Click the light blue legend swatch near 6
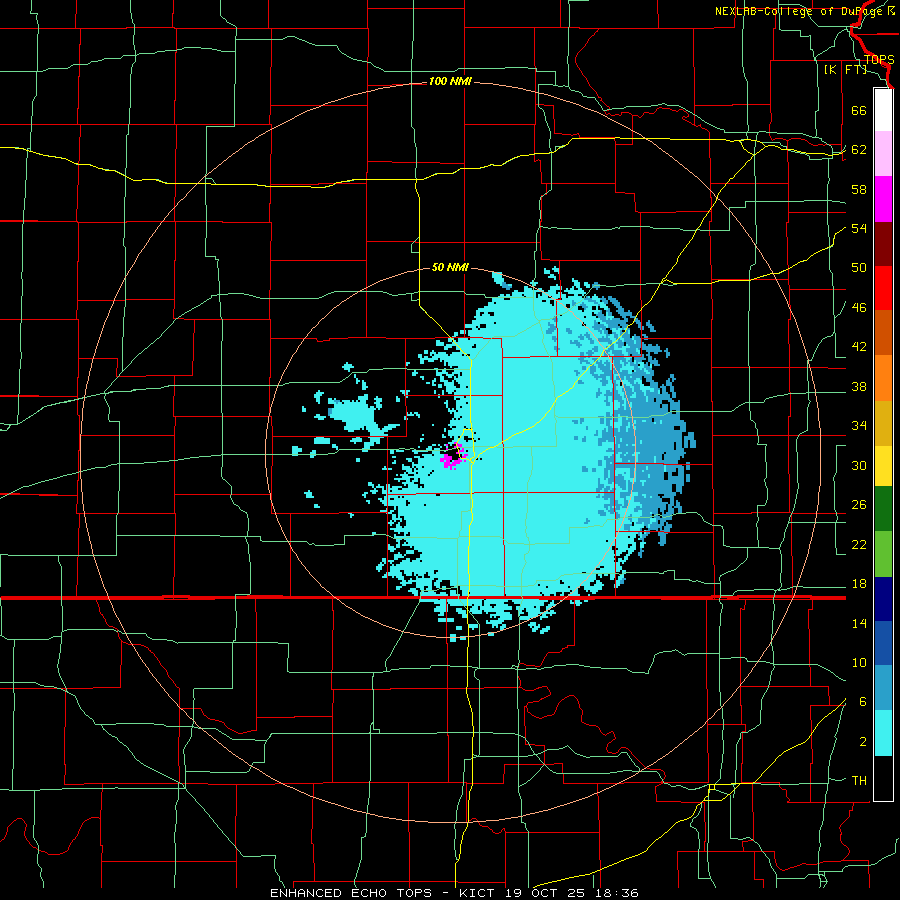Viewport: 900px width, 900px height. pos(883,688)
